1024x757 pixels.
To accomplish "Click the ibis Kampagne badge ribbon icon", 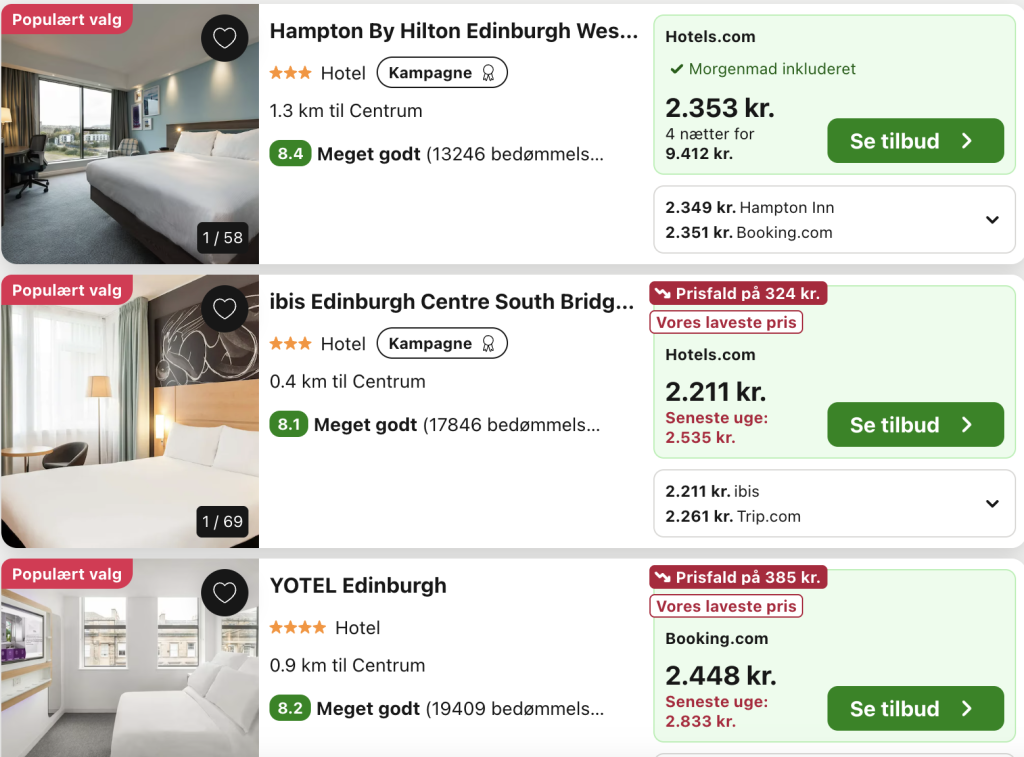I will pyautogui.click(x=488, y=344).
